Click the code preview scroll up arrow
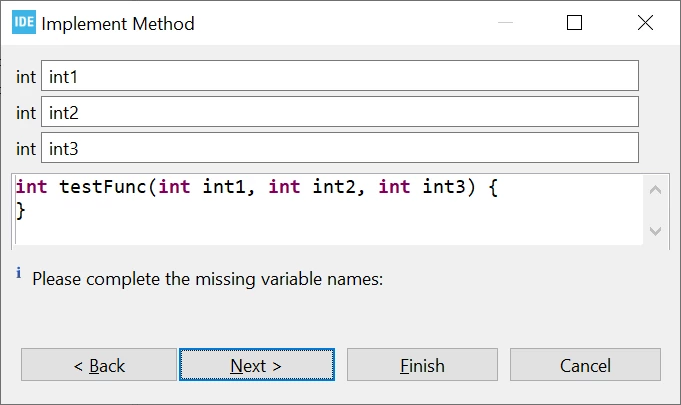The image size is (681, 405). tap(655, 190)
